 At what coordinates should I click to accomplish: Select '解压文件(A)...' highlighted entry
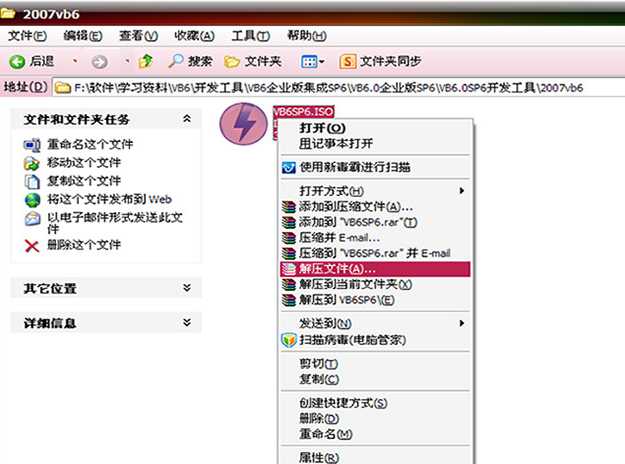click(x=375, y=269)
